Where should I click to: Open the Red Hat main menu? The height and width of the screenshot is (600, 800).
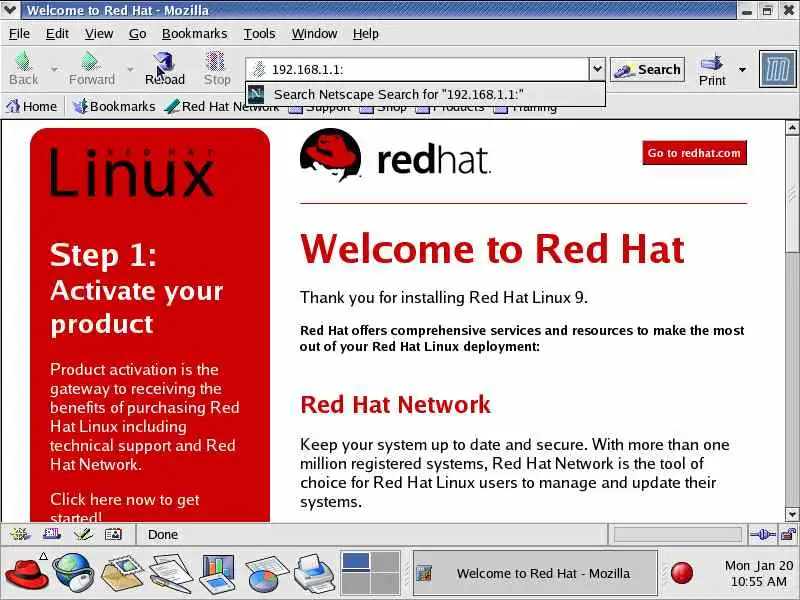pos(27,573)
